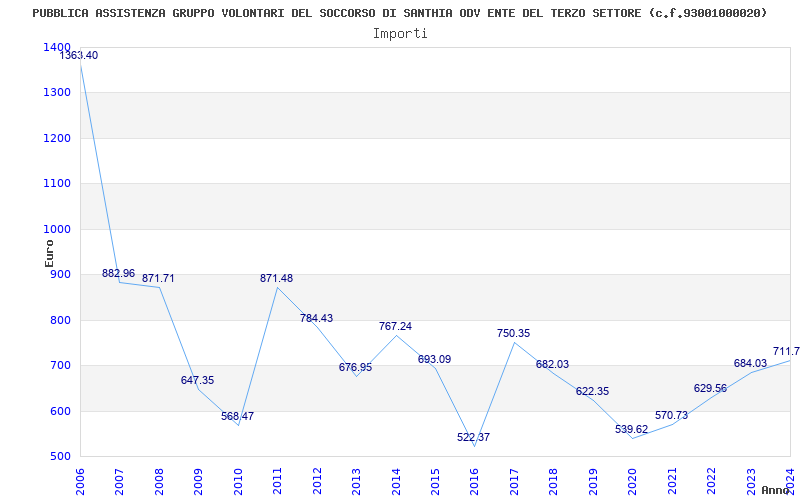Click the 682.03 data label

553,364
